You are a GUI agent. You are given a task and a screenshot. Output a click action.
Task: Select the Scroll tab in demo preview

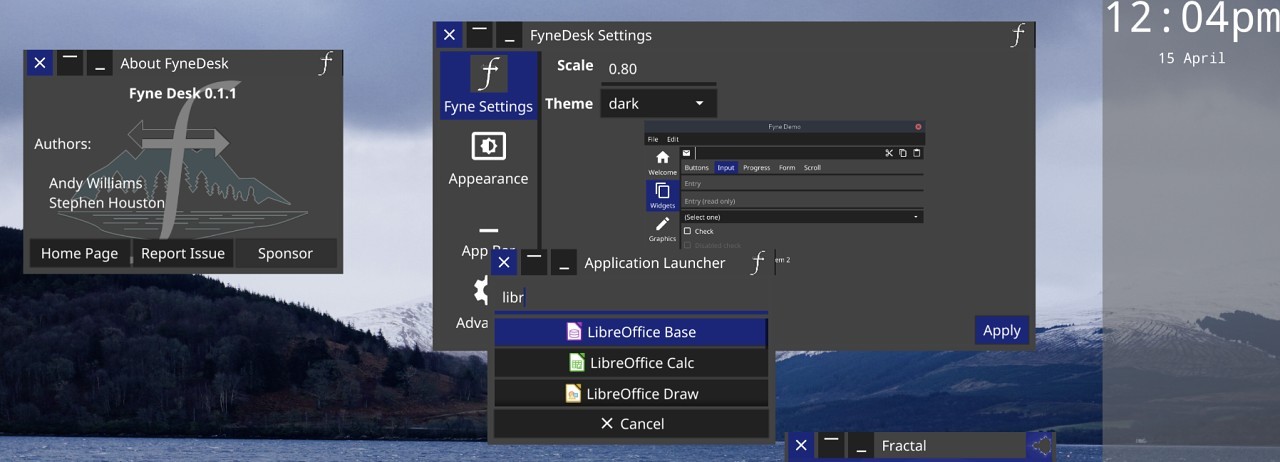pyautogui.click(x=812, y=167)
